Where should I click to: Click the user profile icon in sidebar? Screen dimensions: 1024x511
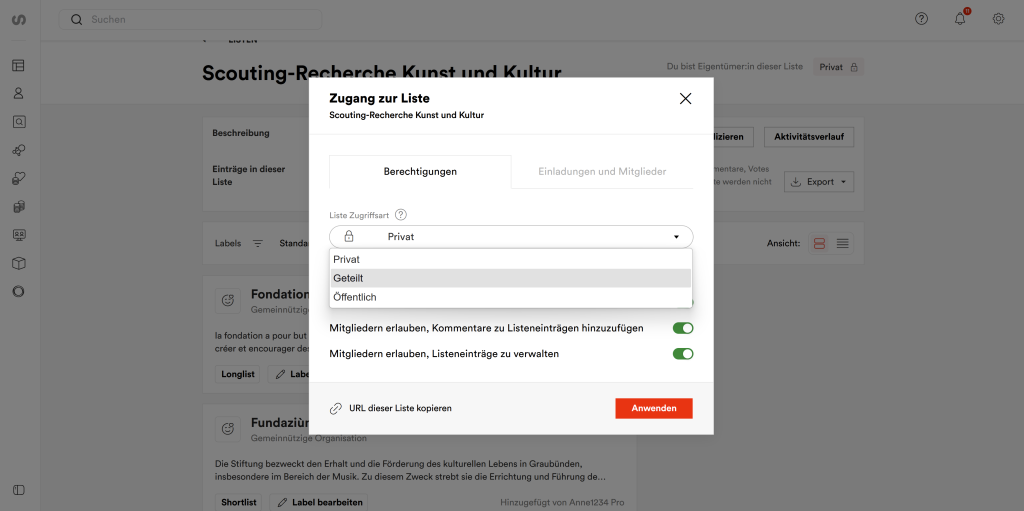[x=18, y=94]
